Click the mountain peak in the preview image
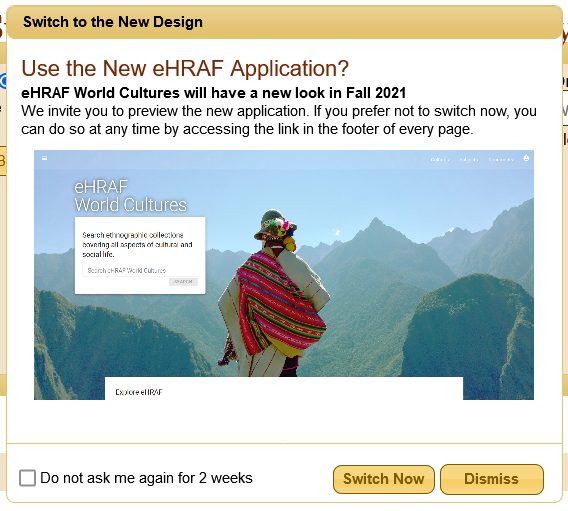The image size is (568, 511). pos(376,222)
